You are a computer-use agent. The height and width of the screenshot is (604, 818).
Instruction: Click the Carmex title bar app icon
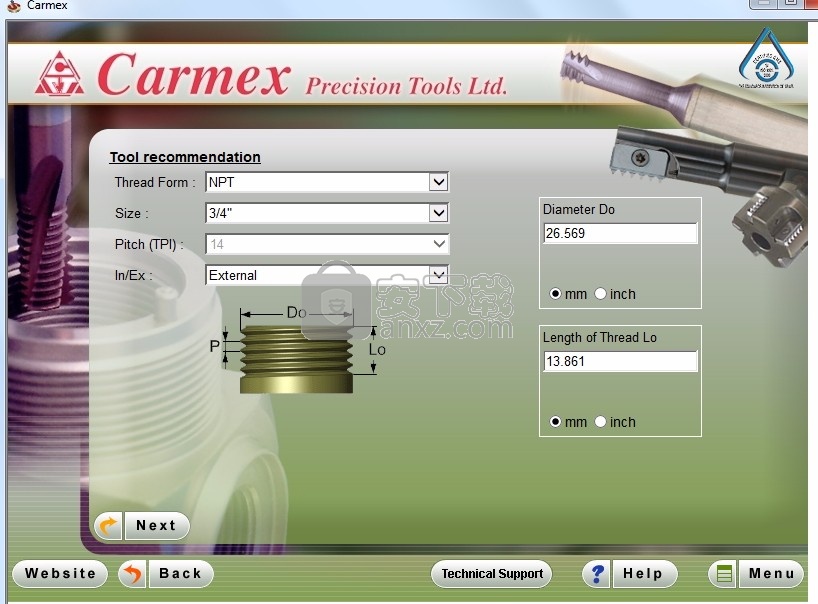coord(13,6)
